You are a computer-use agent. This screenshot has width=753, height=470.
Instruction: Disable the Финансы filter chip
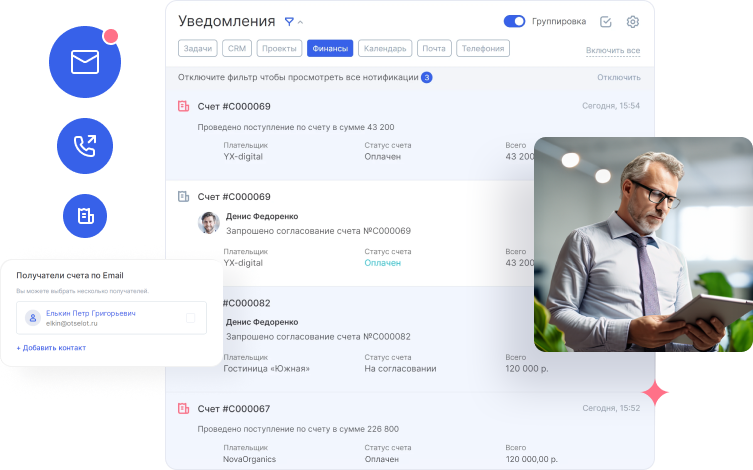[x=329, y=48]
